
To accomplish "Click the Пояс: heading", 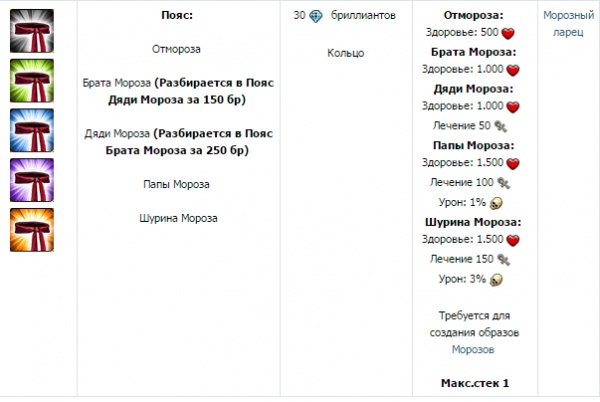I will 177,17.
